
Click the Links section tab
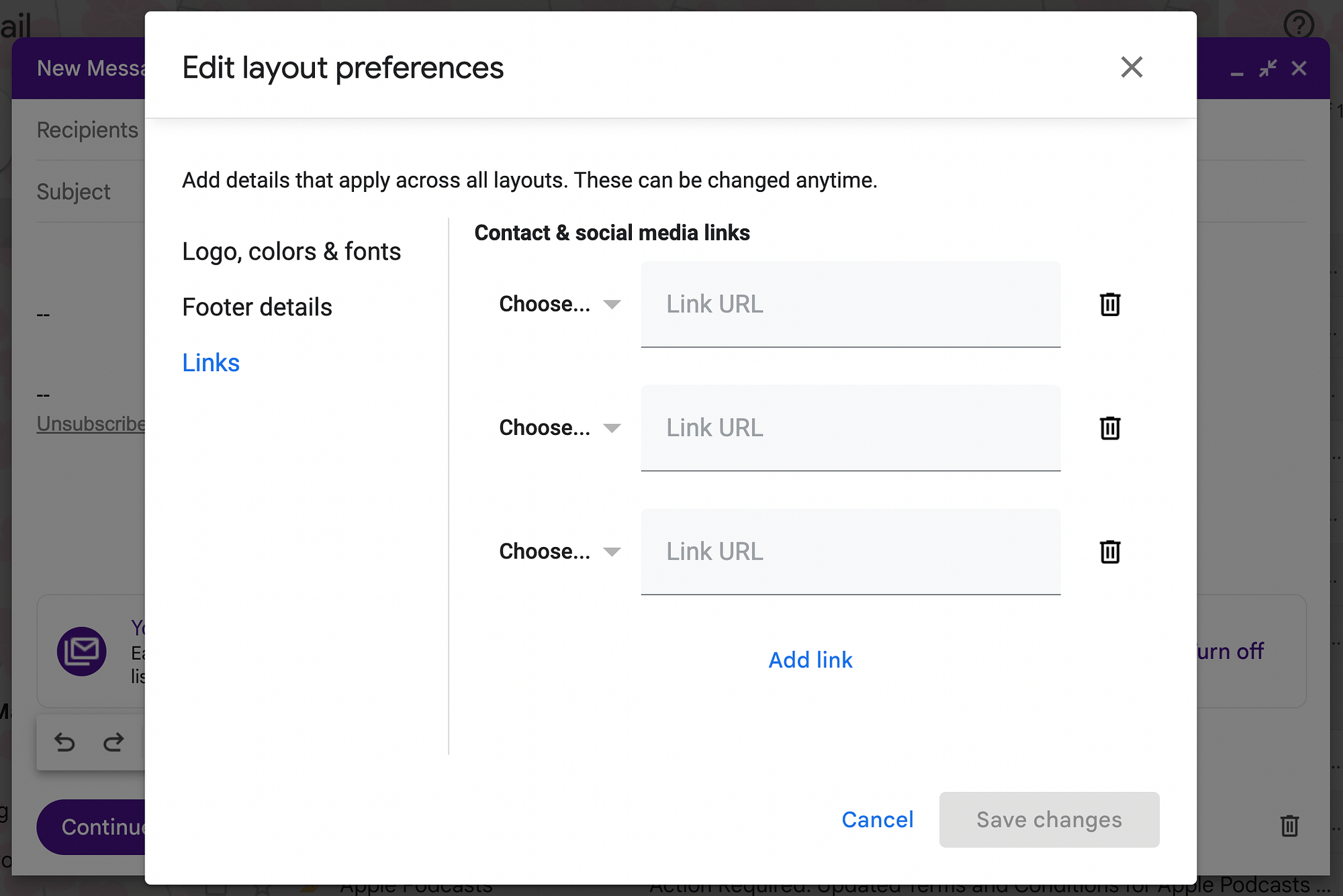coord(211,362)
